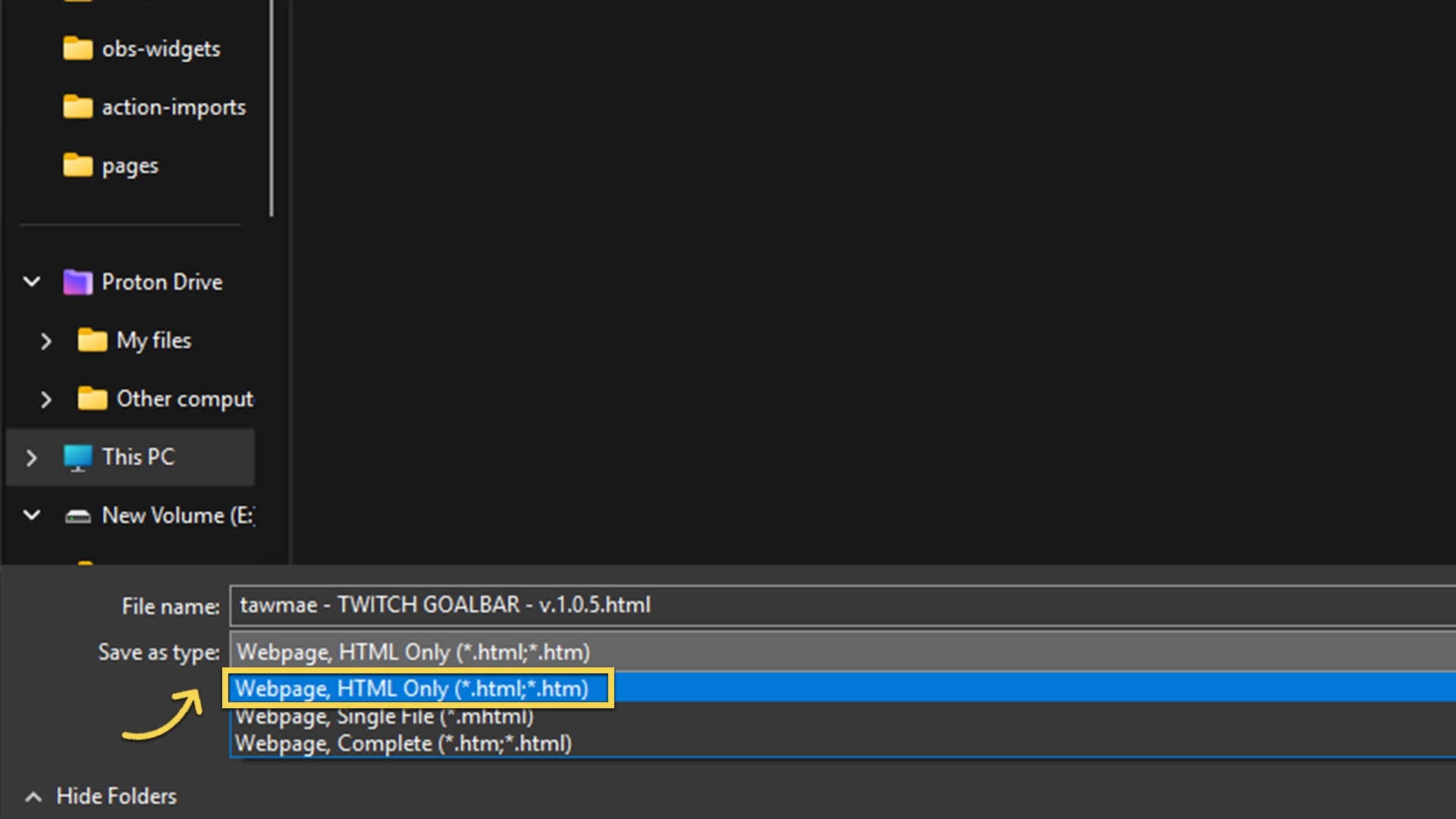The width and height of the screenshot is (1456, 819).
Task: Open the obs-widgets folder icon
Action: 77,49
